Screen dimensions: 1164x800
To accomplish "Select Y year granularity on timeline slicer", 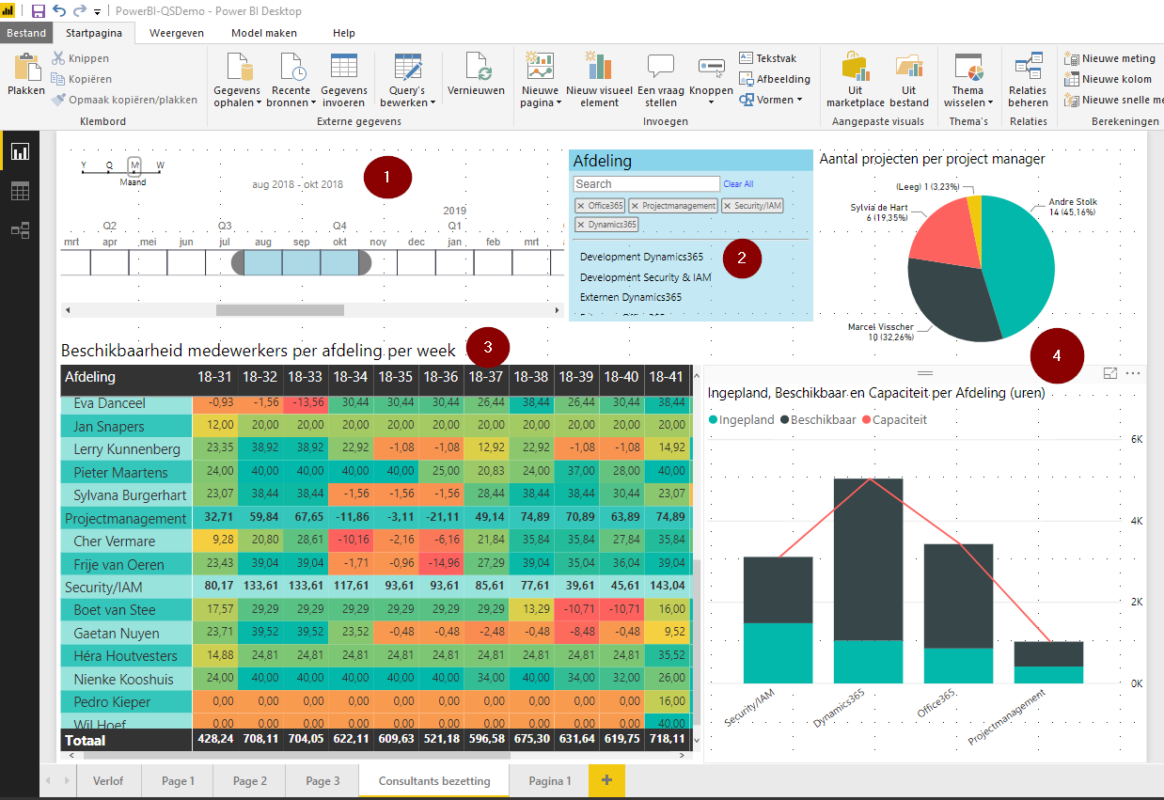I will click(83, 165).
